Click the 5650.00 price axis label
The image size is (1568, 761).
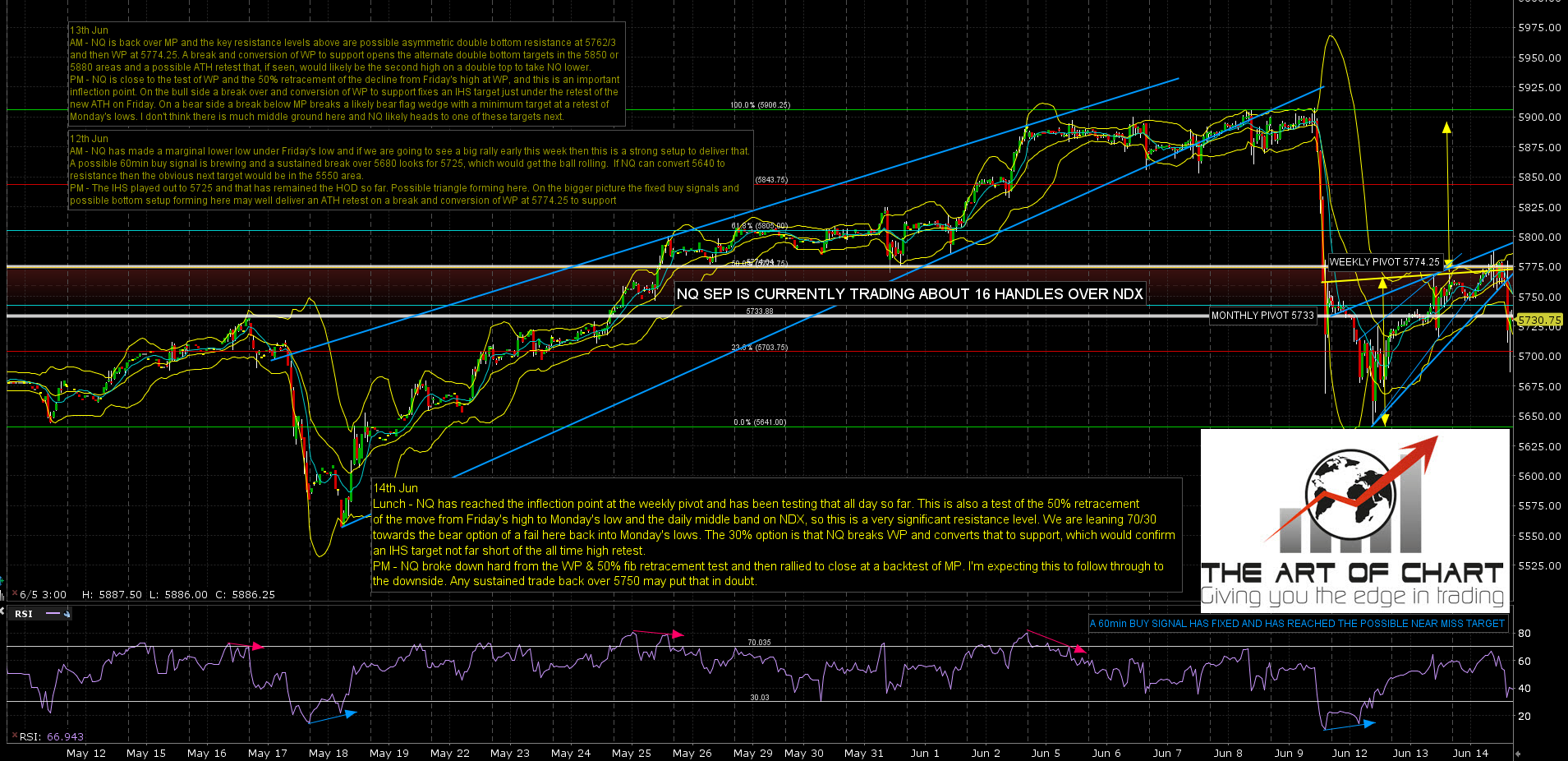tap(1539, 417)
